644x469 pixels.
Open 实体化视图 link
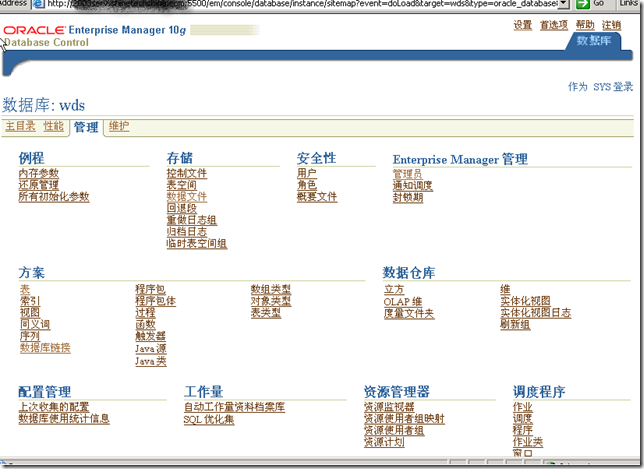525,301
